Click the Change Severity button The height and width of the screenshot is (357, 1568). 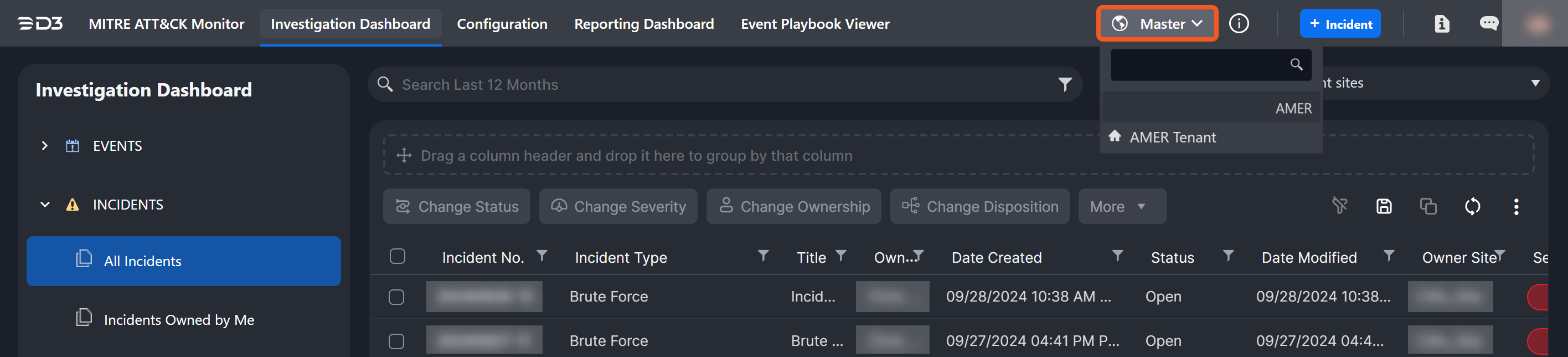click(x=618, y=207)
